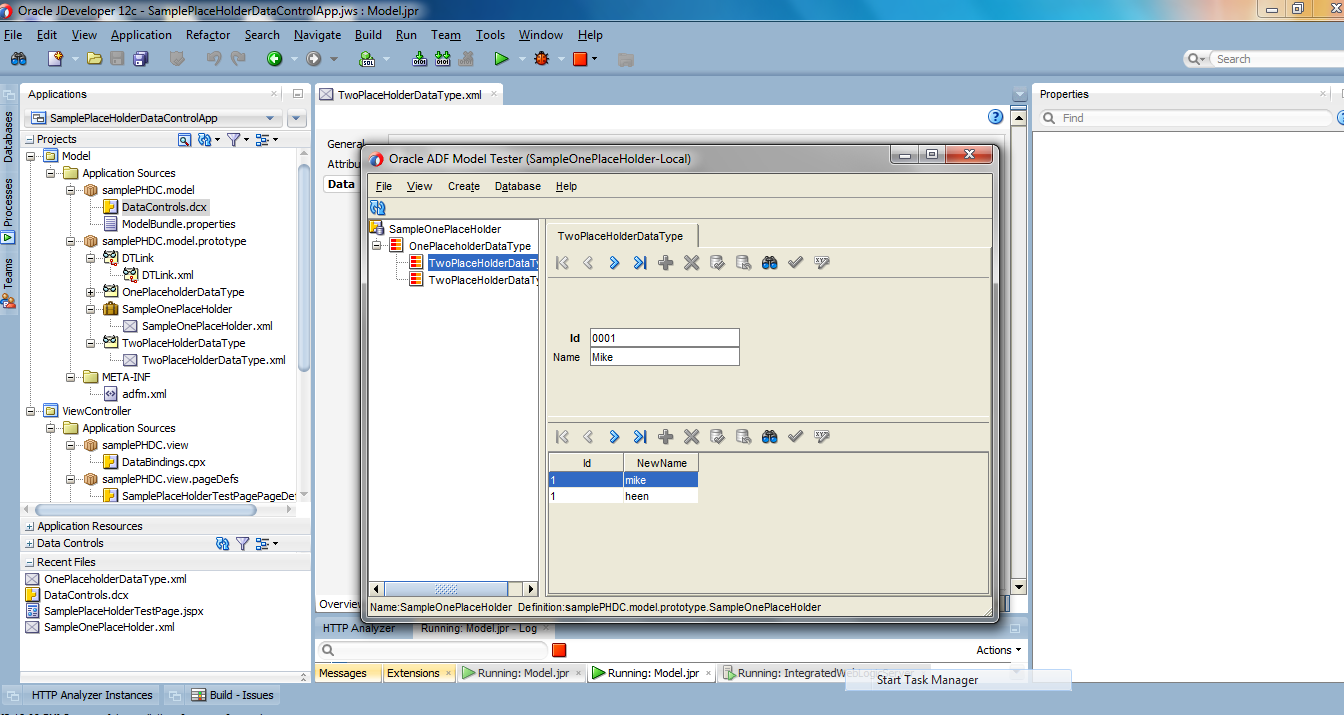The image size is (1344, 715).
Task: Select the TwoPlaceHolderDataType tab in Model Tester
Action: click(x=620, y=236)
